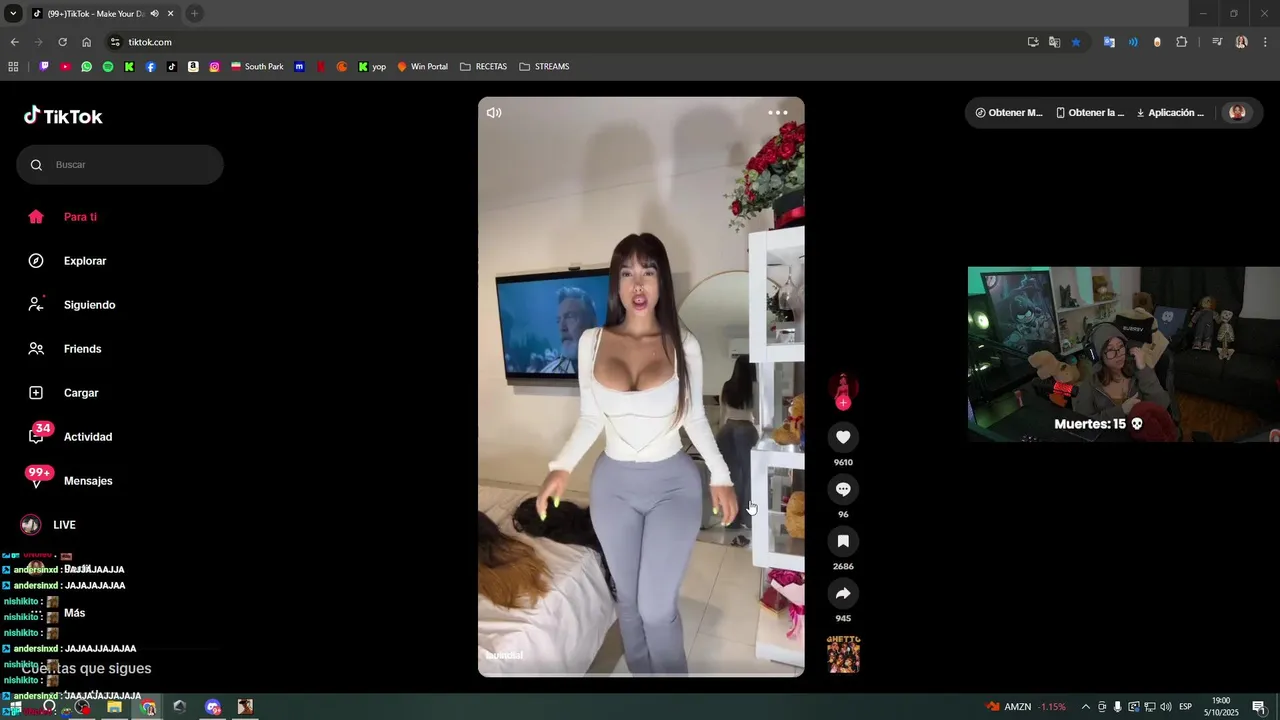Open the sound album cover thumbnail
The height and width of the screenshot is (720, 1280).
click(x=843, y=654)
